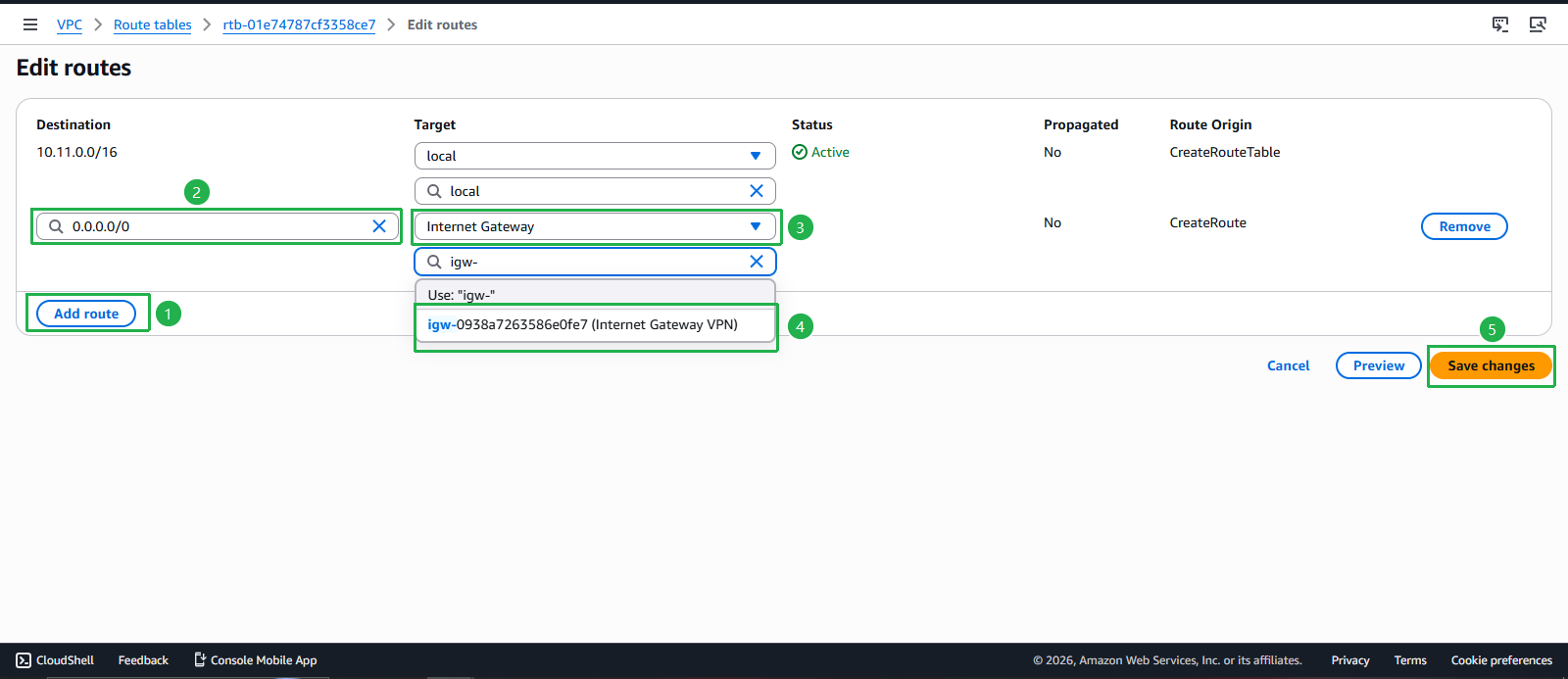The image size is (1568, 679).
Task: Click the Route Origin column header
Action: click(1210, 124)
